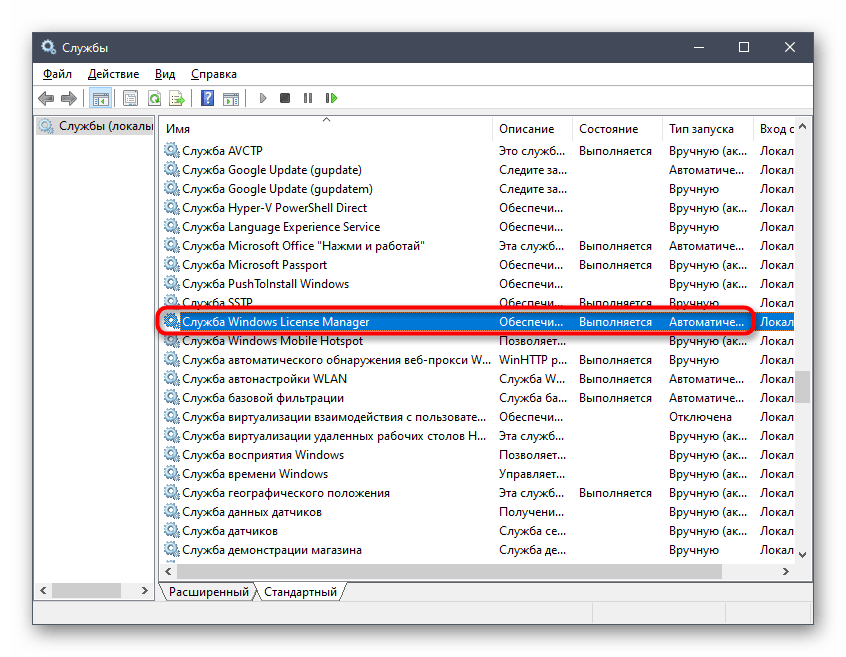Click vertical scrollbar thumb in services list
The width and height of the screenshot is (846, 657).
click(x=803, y=386)
